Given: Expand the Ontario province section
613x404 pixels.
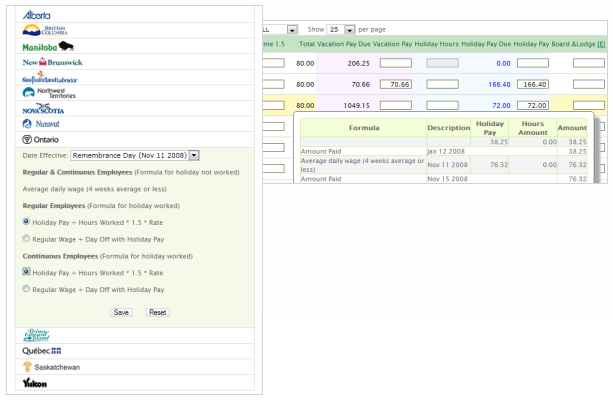Looking at the screenshot, I should click(x=42, y=140).
